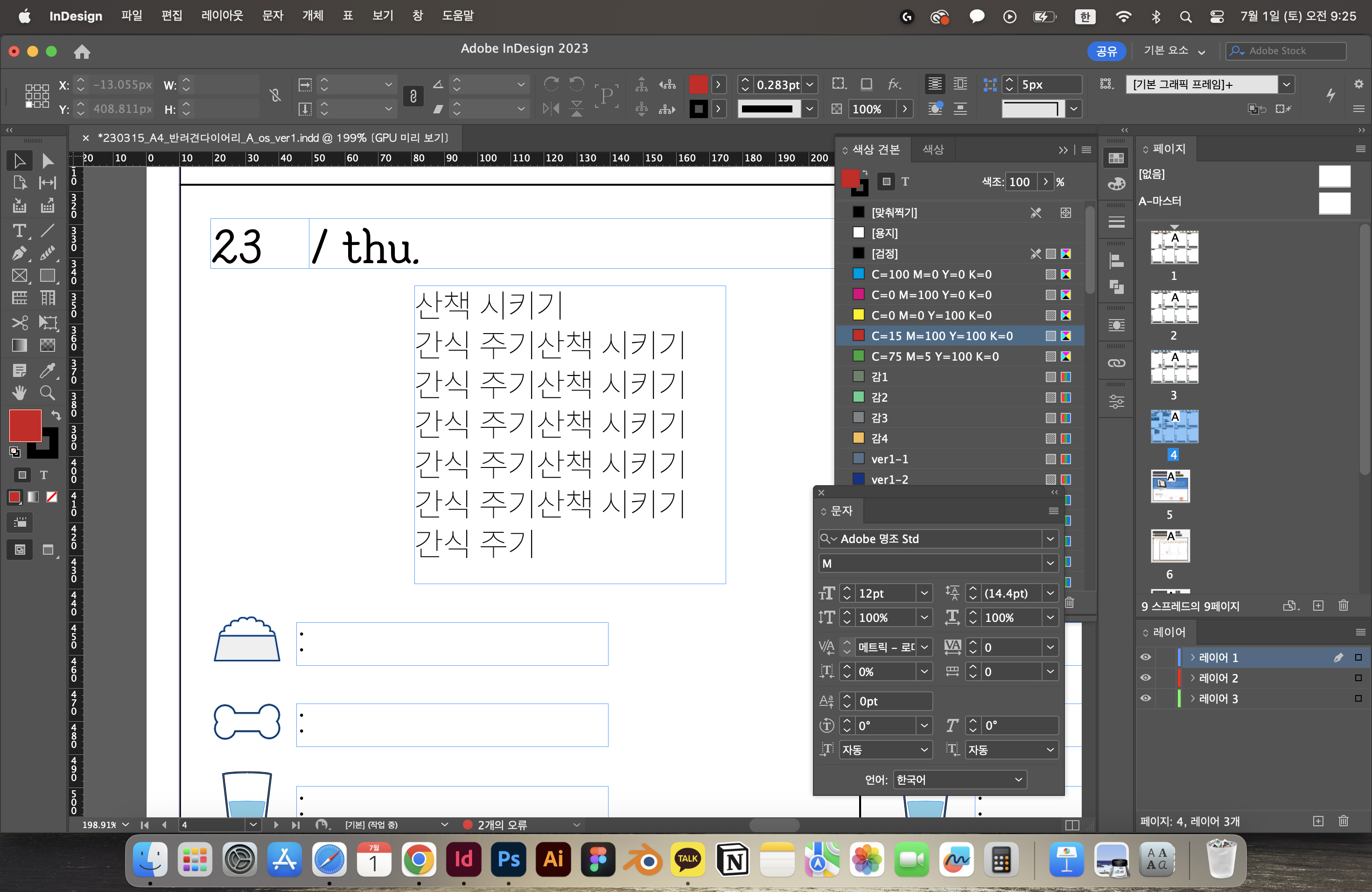This screenshot has width=1372, height=892.
Task: Open the effects fx button in control bar
Action: [x=894, y=85]
